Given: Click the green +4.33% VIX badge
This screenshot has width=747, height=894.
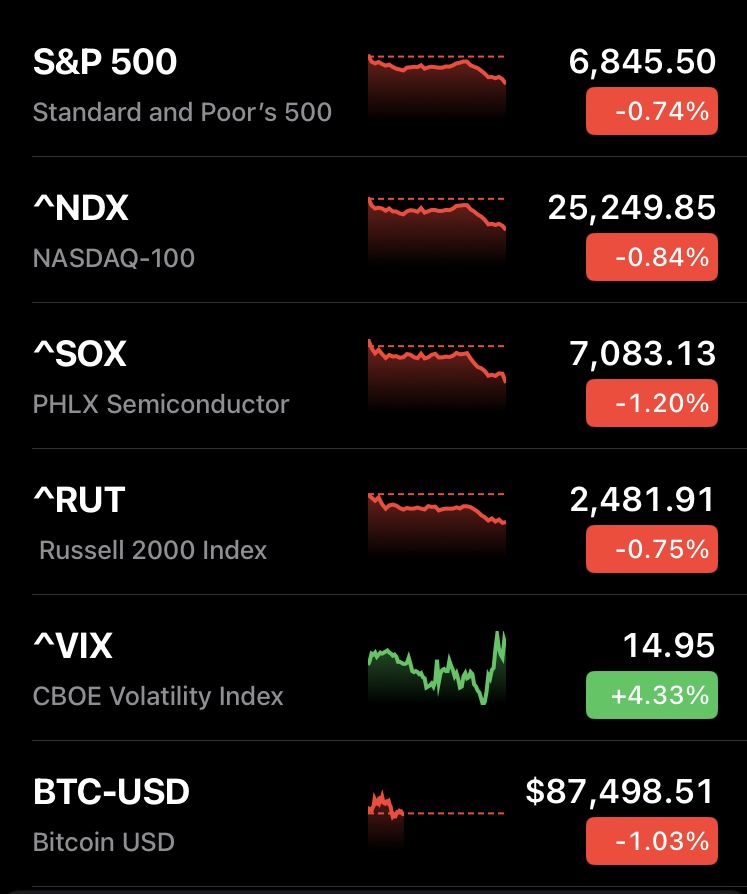Looking at the screenshot, I should tap(651, 695).
